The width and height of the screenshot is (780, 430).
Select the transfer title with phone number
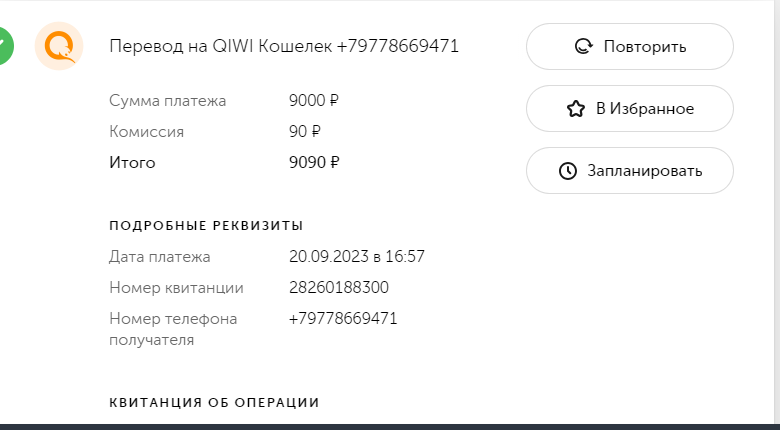pos(284,46)
